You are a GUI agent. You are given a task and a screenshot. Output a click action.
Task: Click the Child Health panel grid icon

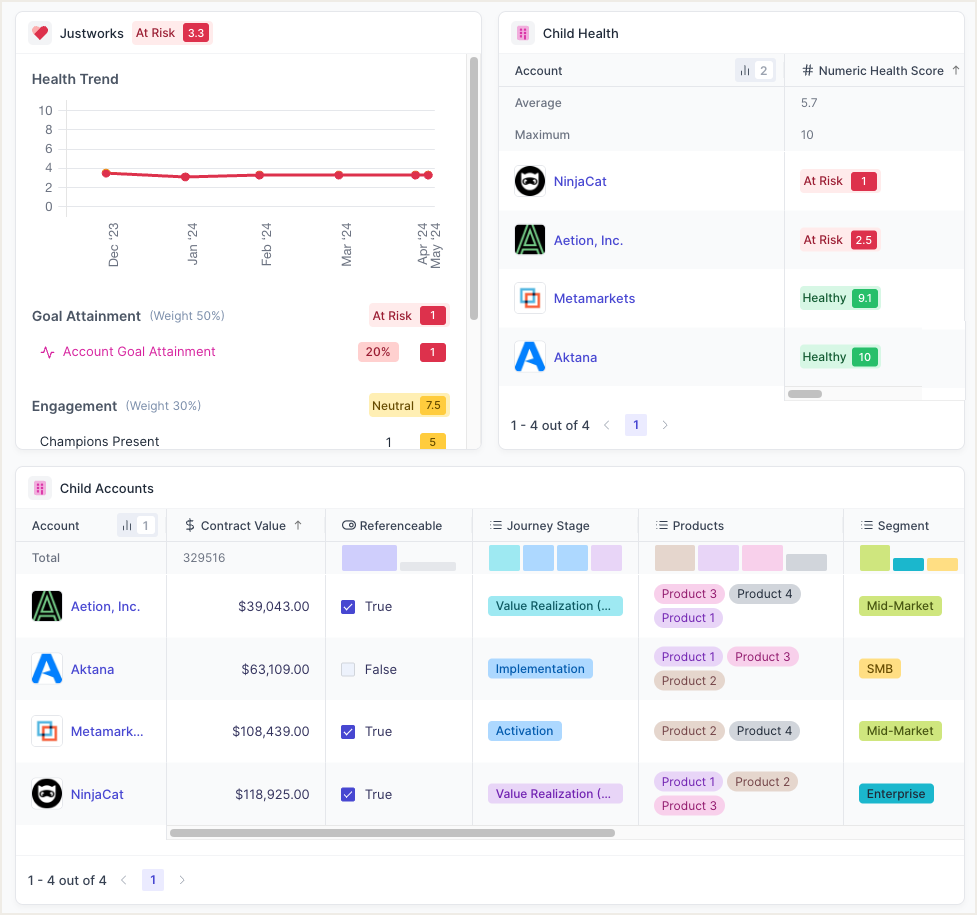point(523,33)
